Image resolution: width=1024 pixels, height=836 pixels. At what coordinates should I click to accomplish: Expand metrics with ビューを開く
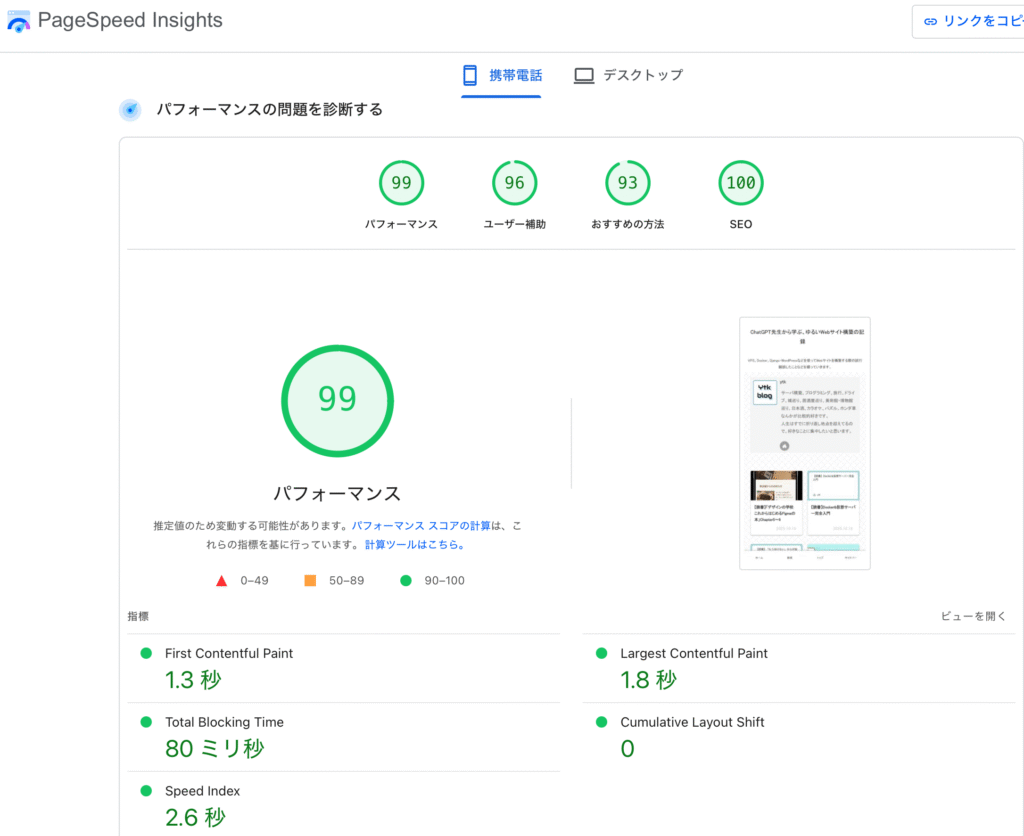coord(973,616)
